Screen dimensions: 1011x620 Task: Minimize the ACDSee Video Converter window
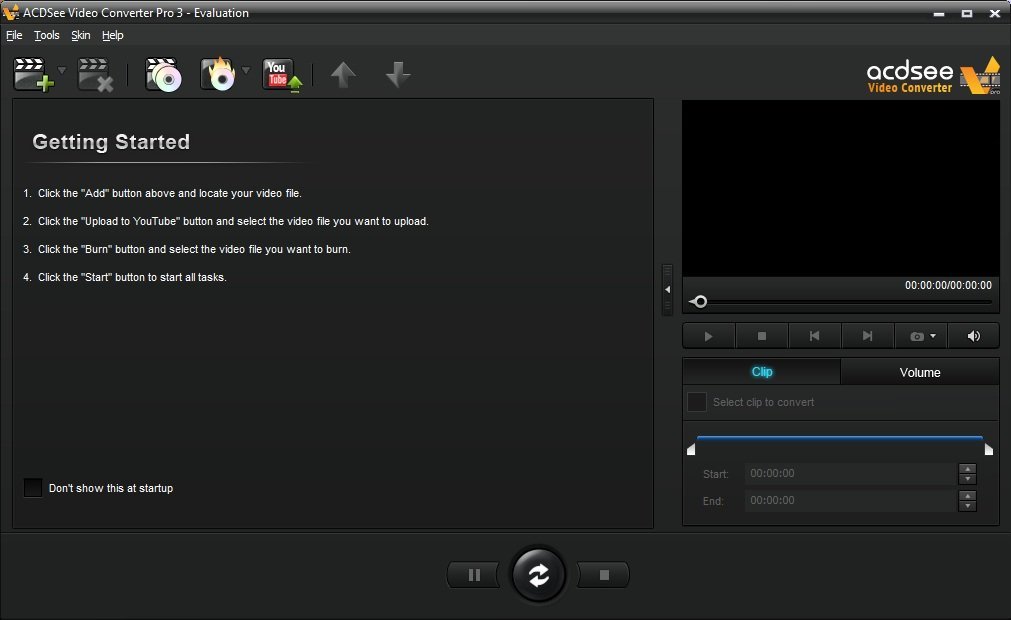939,13
